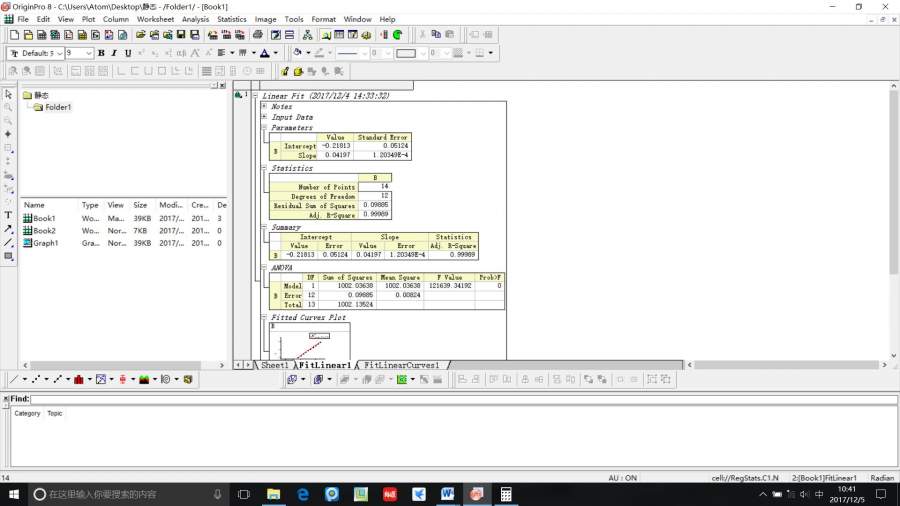Toggle Italic text formatting
This screenshot has height=506, width=900.
114,53
